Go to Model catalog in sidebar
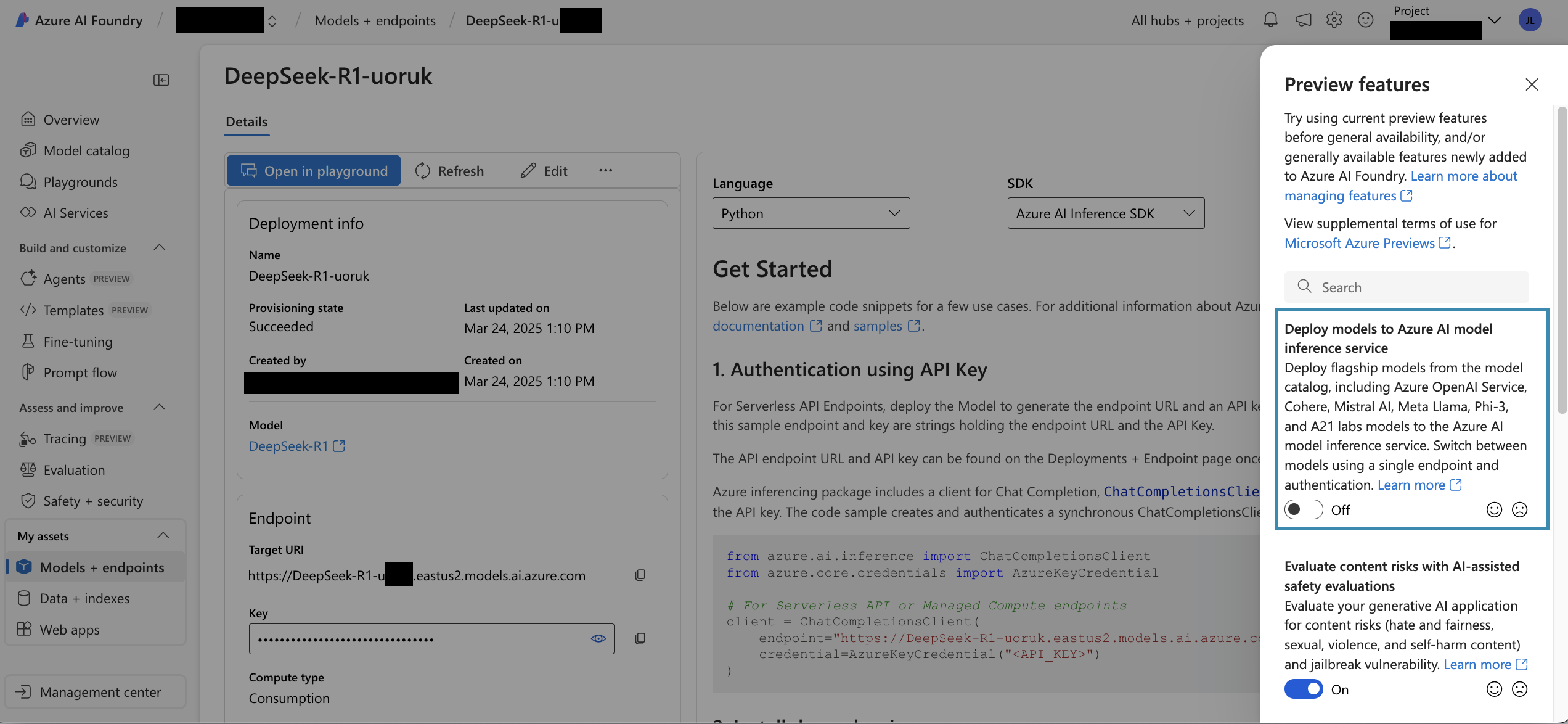 (x=86, y=150)
